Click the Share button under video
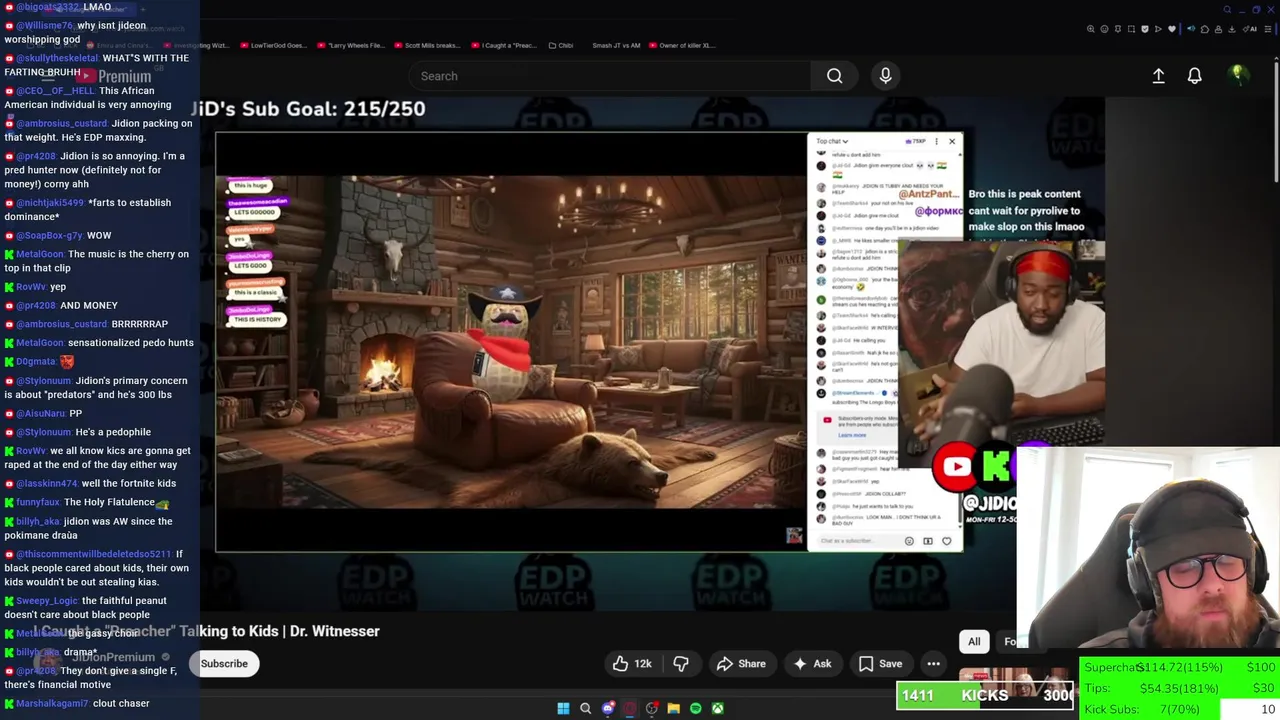This screenshot has width=1280, height=720. [741, 664]
